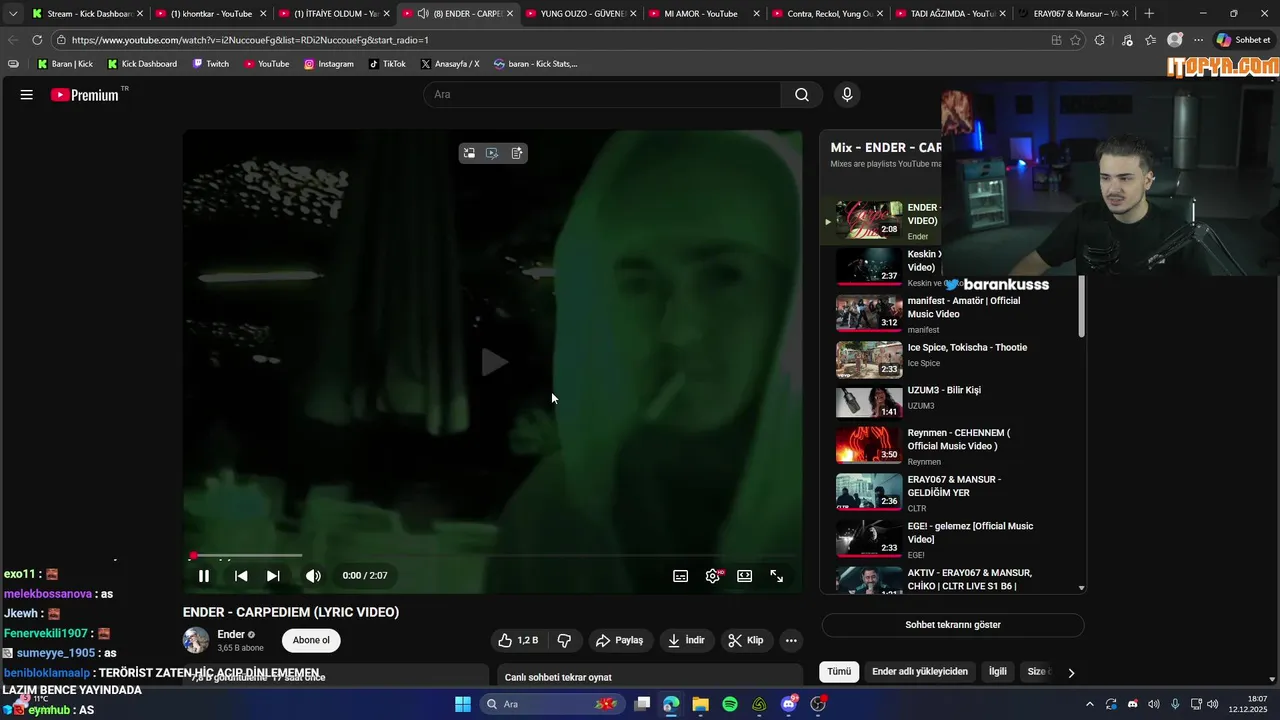
Task: Download the video with İndir
Action: [686, 641]
